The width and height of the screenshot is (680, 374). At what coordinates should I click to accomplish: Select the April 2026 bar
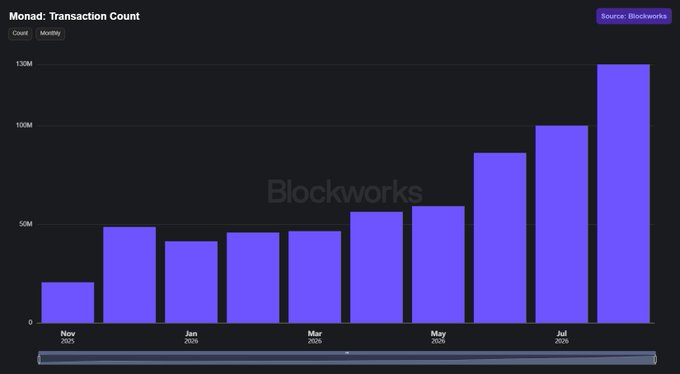[376, 267]
